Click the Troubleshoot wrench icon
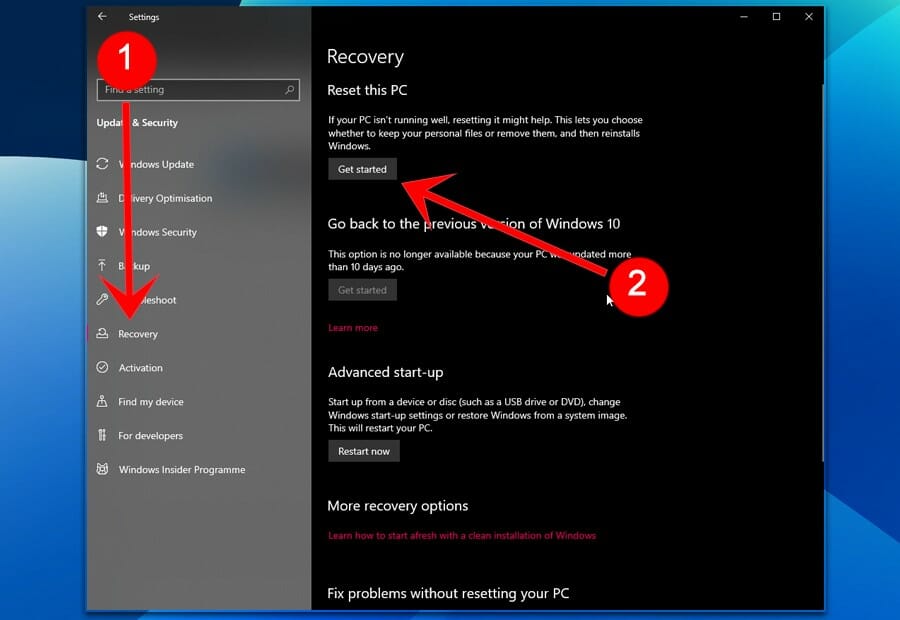The image size is (900, 620). pos(102,299)
